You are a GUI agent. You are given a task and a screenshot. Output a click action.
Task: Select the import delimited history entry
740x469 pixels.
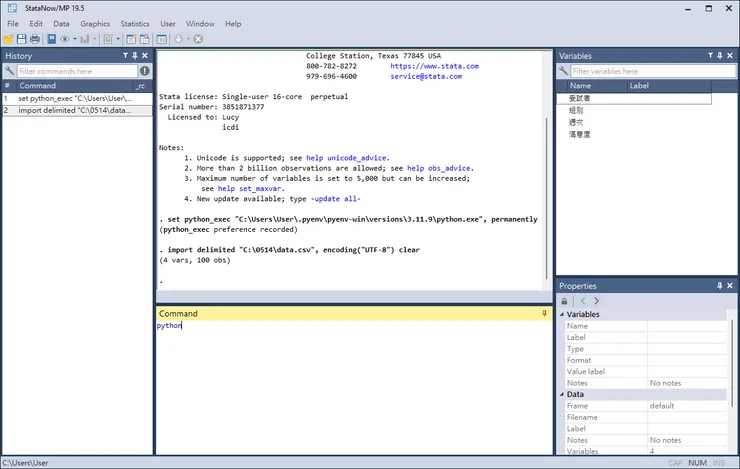coord(77,110)
